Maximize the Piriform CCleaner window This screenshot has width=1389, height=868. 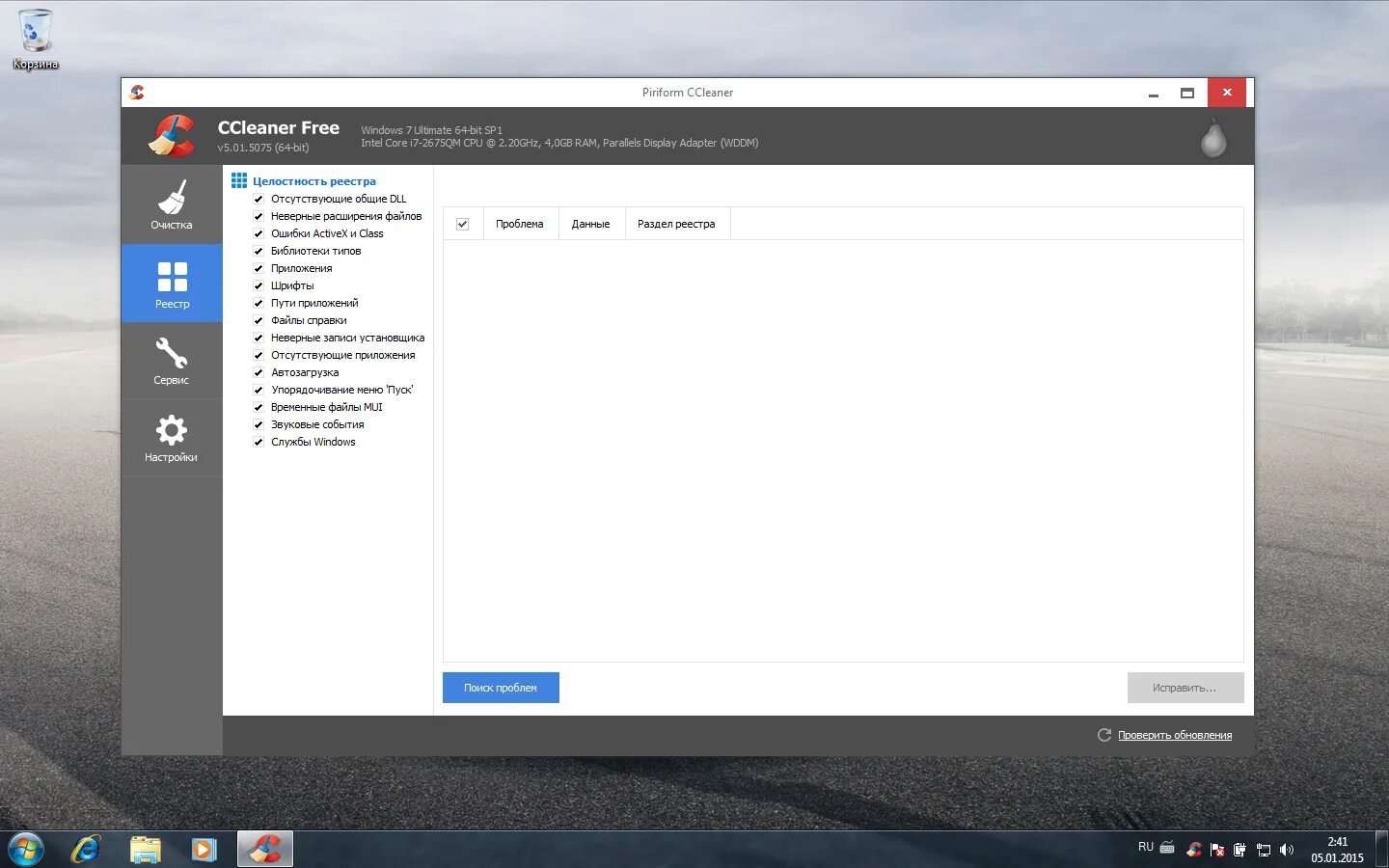coord(1187,94)
